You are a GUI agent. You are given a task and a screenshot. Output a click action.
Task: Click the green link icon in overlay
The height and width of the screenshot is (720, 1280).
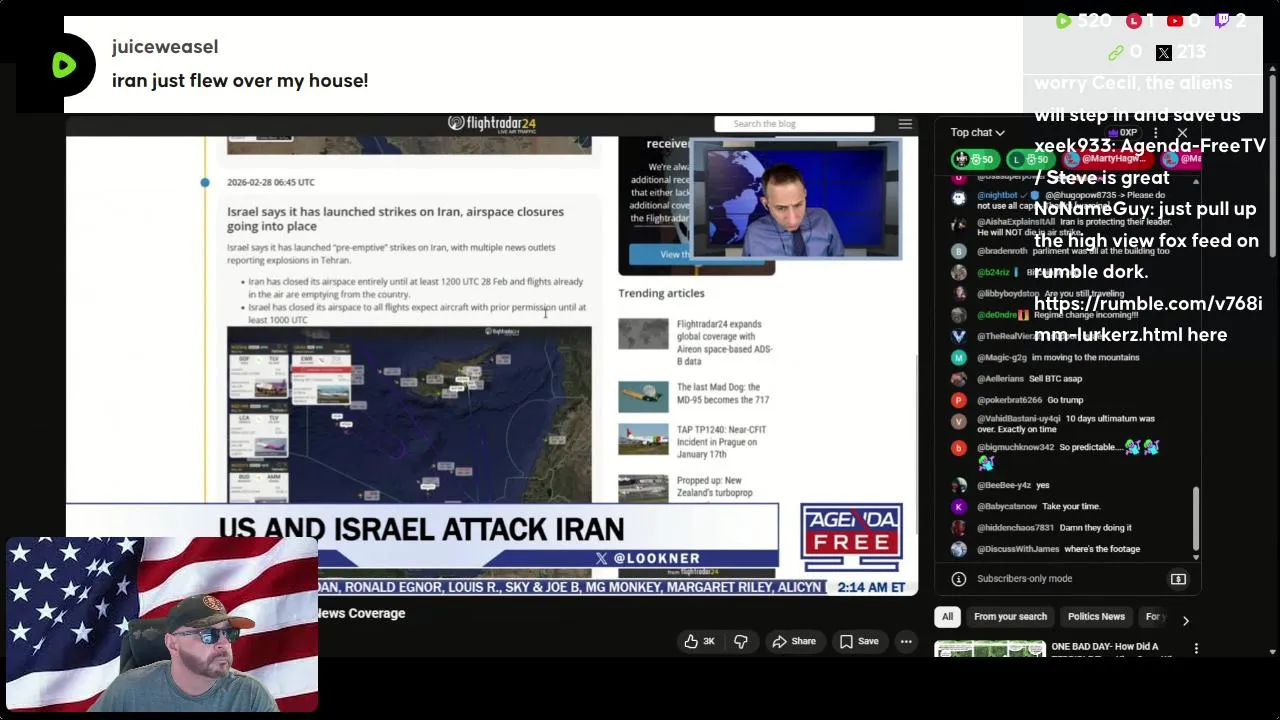pyautogui.click(x=1116, y=53)
